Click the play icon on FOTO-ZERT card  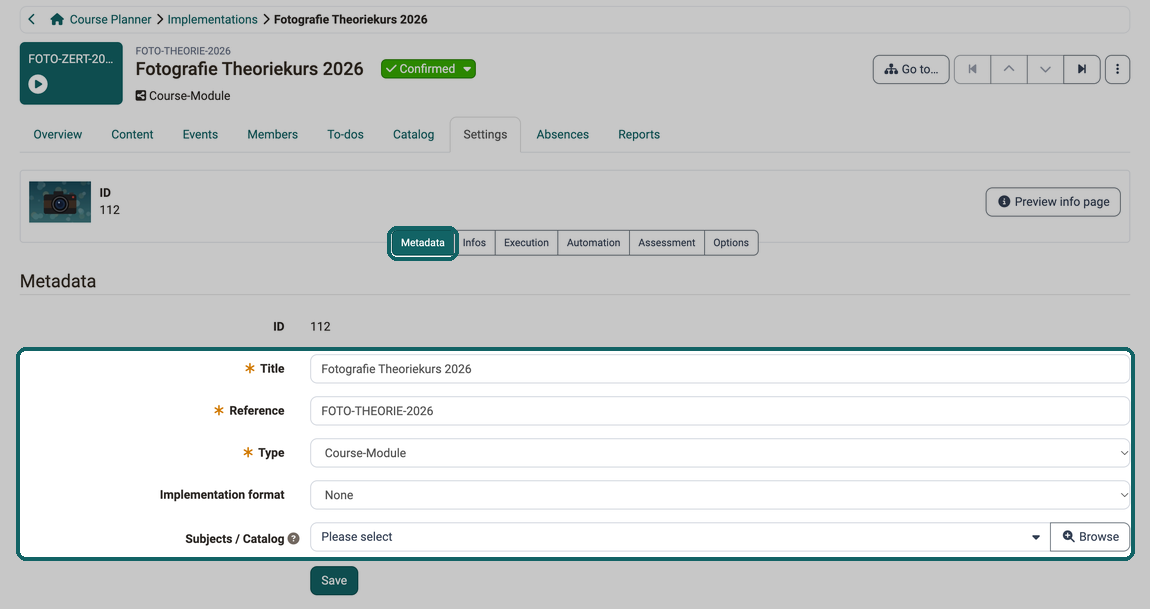click(38, 84)
